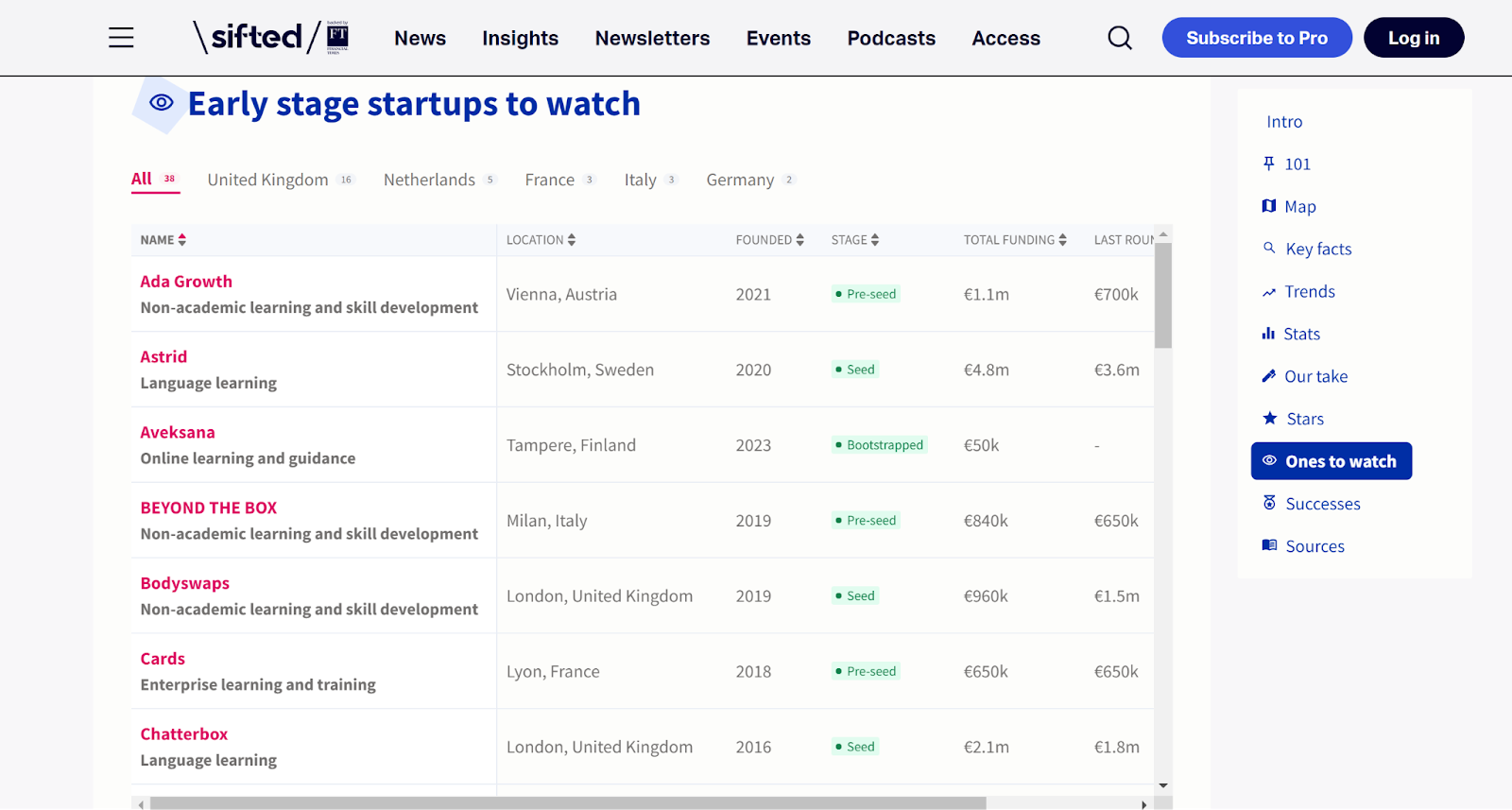
Task: Open the Bodyswaps startup link
Action: [185, 583]
